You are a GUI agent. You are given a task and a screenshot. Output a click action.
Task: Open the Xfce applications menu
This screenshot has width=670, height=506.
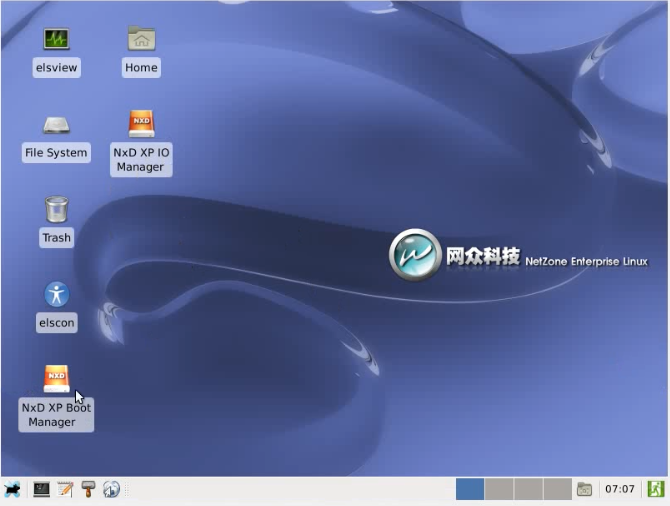12,489
